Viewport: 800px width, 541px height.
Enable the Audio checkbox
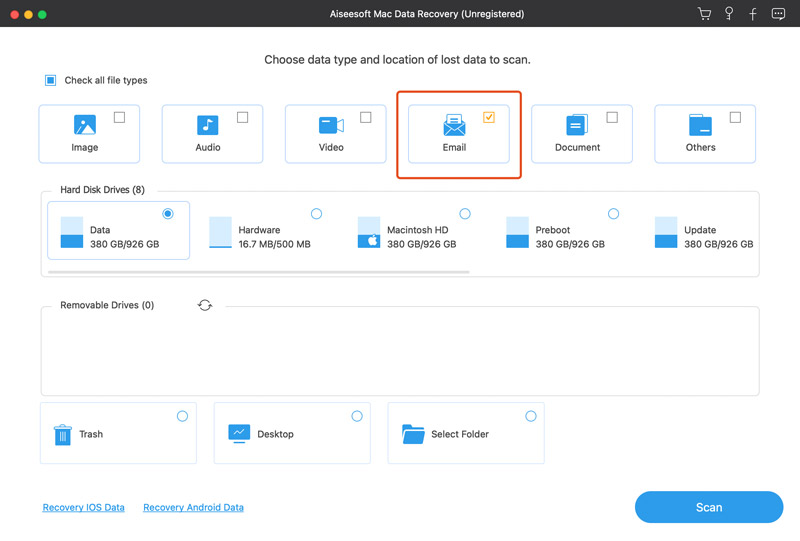[242, 117]
